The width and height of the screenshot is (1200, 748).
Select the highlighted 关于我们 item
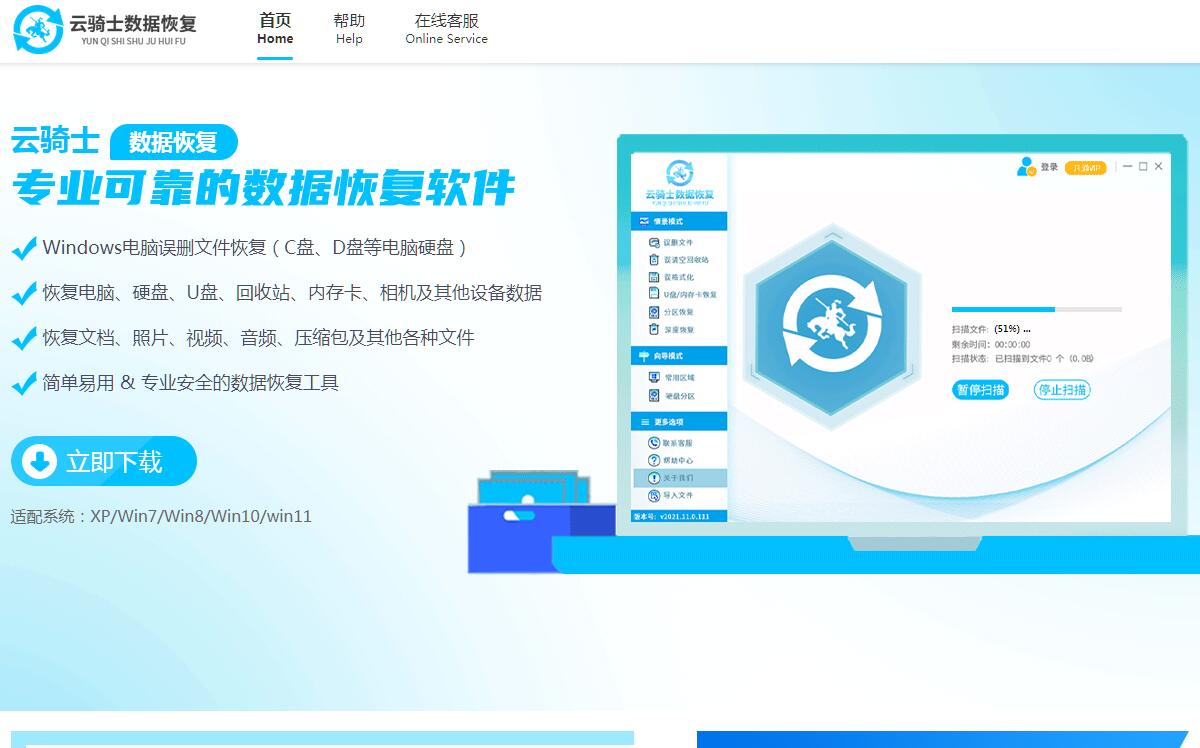(x=680, y=478)
